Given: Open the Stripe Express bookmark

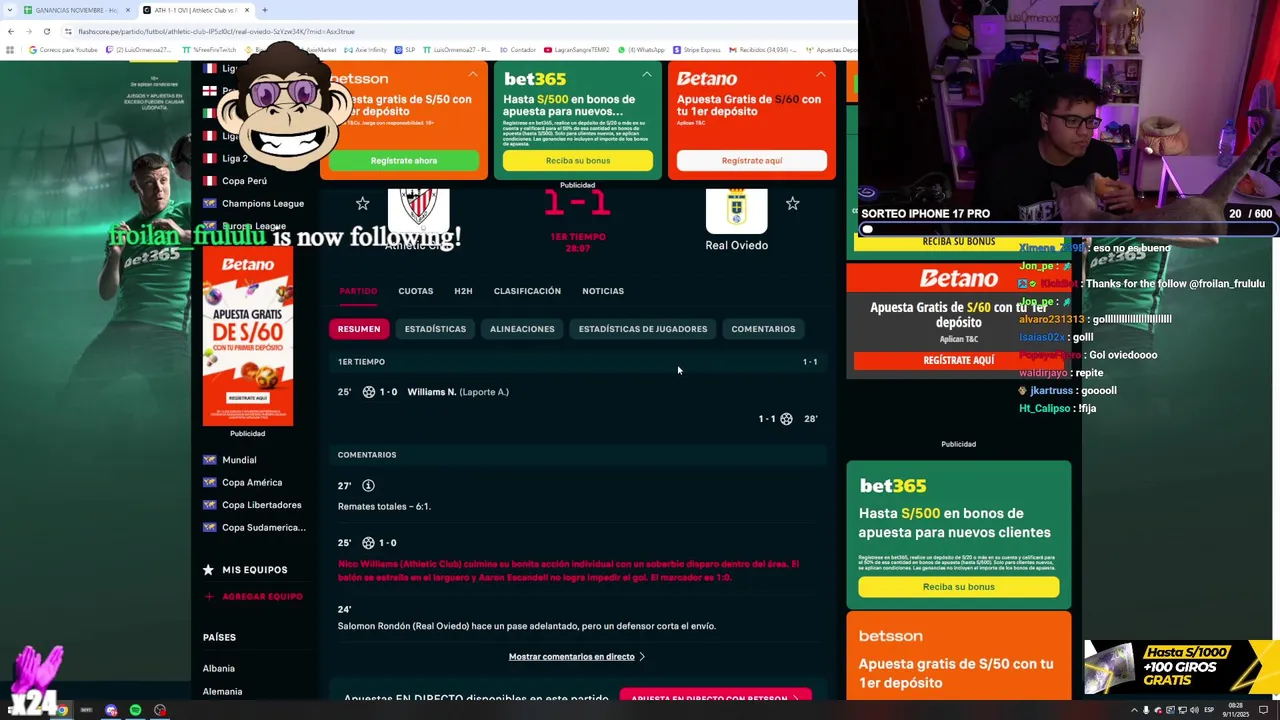Looking at the screenshot, I should [697, 50].
